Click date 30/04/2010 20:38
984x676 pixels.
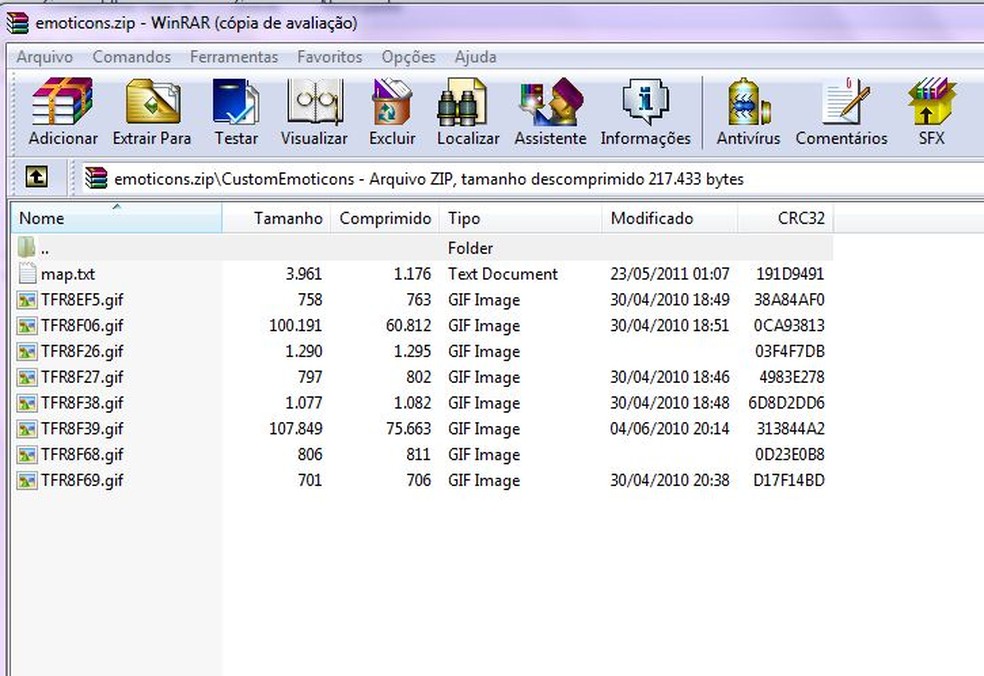[670, 480]
